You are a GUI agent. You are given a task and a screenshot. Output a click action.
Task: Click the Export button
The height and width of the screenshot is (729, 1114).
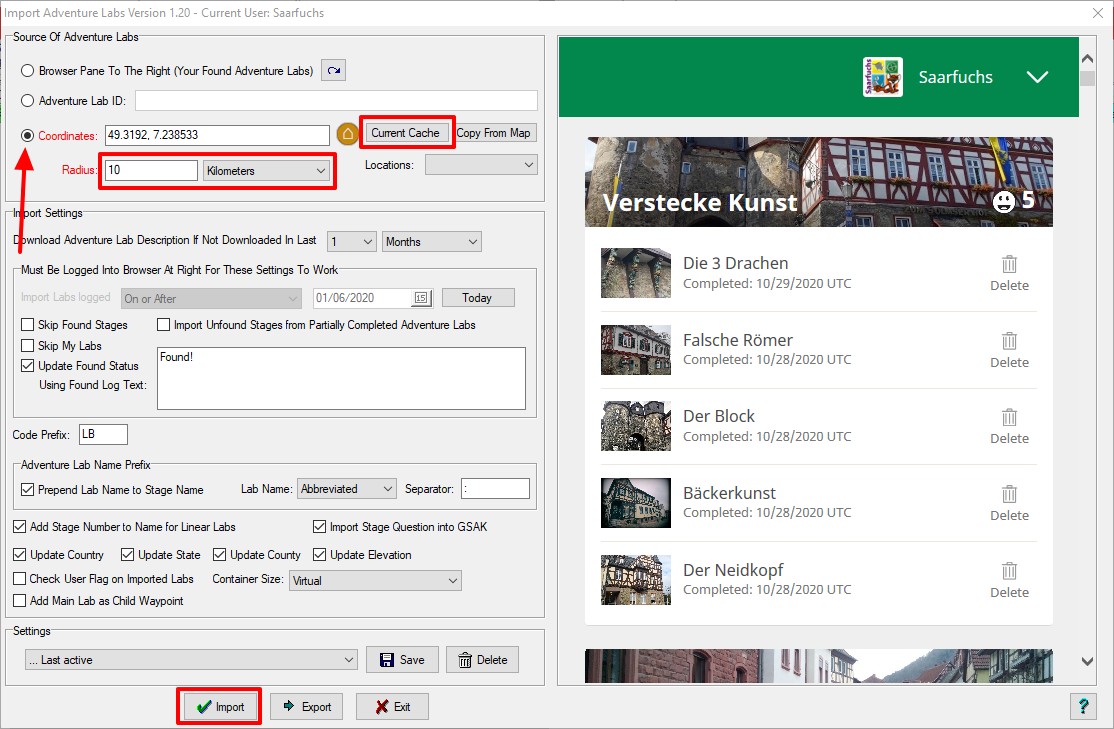[x=307, y=706]
